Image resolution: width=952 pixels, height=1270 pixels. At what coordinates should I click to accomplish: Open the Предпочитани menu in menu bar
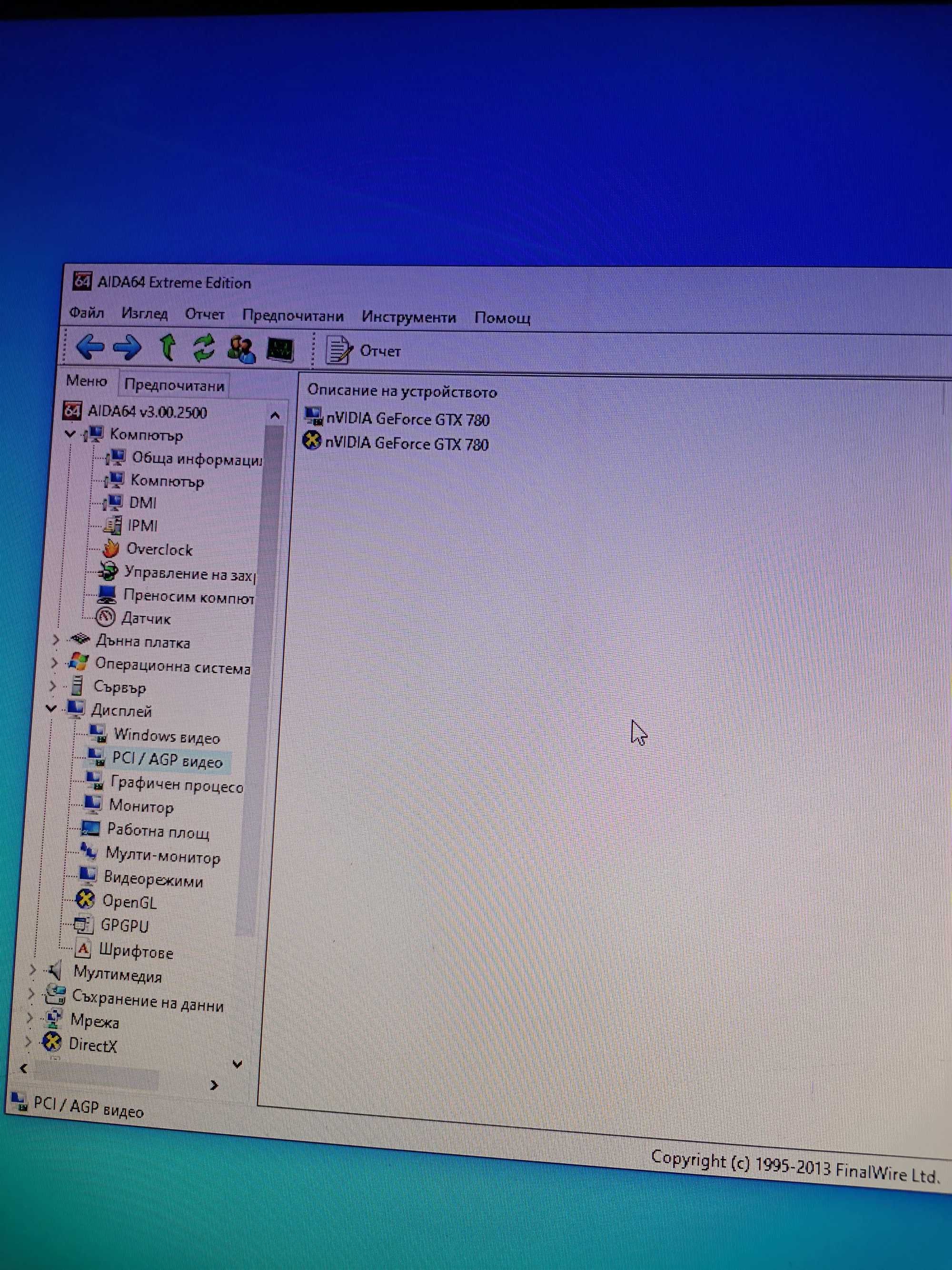click(293, 316)
